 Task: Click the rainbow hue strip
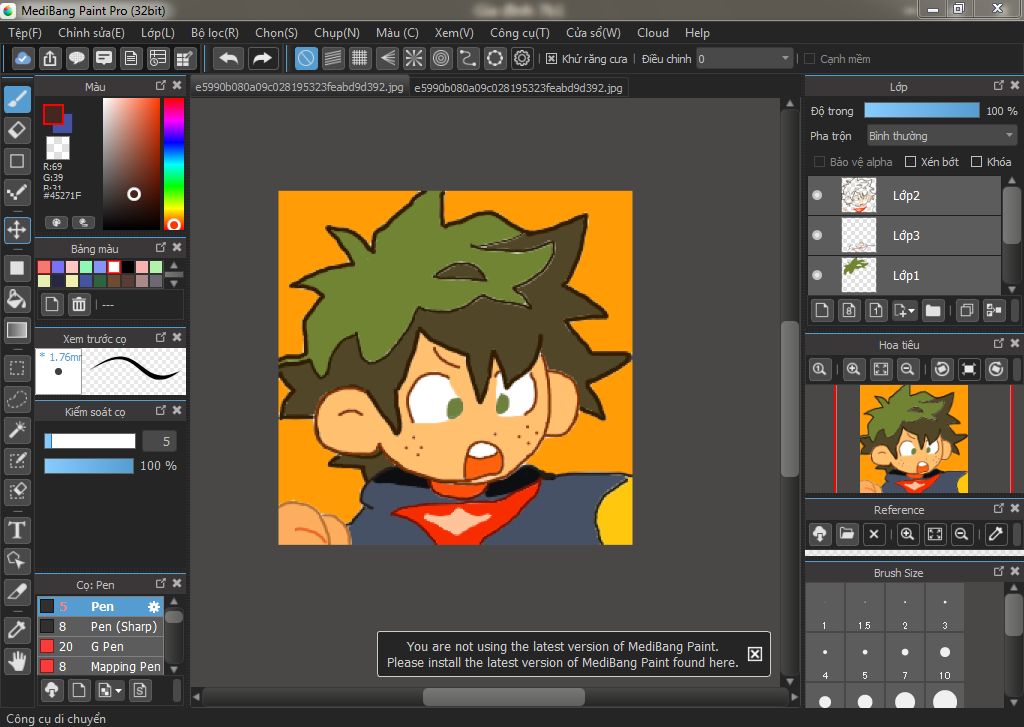click(x=174, y=163)
